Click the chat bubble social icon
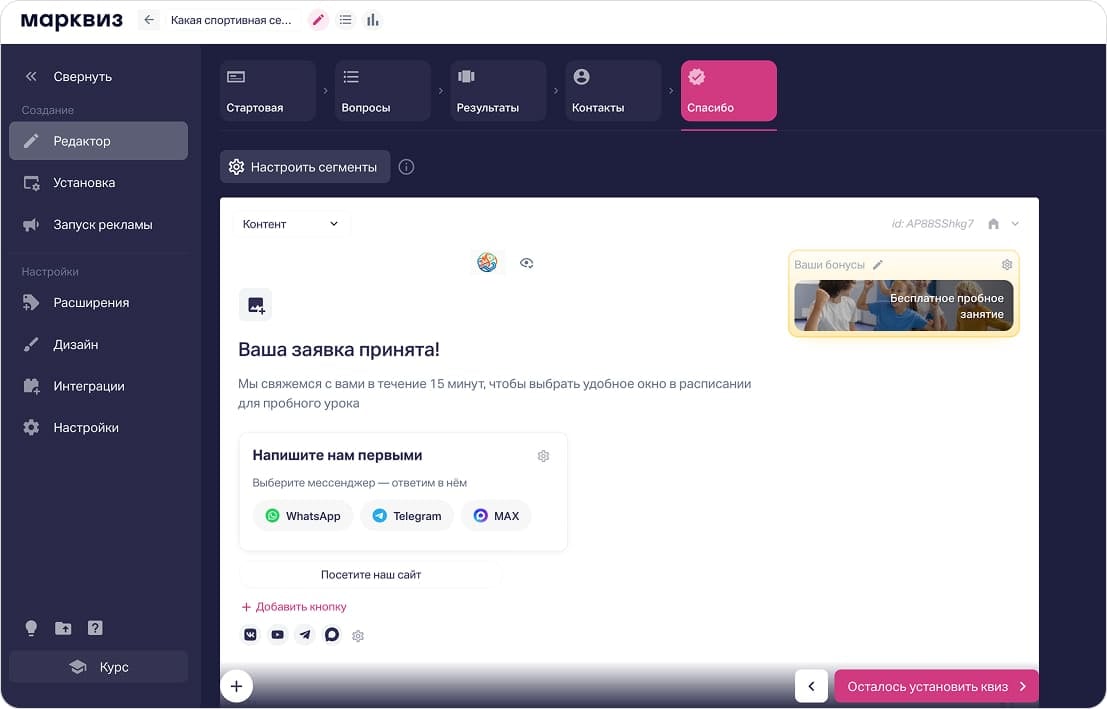This screenshot has width=1107, height=709. point(332,635)
